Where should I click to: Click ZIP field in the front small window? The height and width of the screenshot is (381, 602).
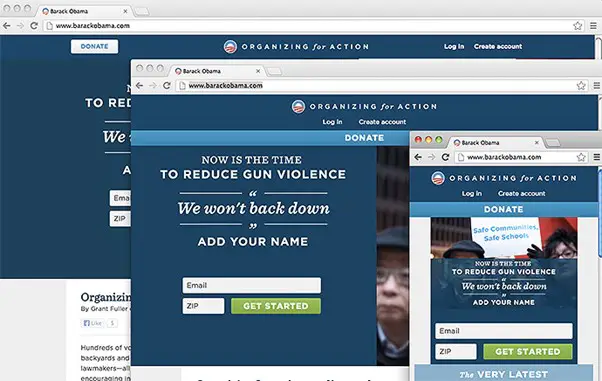[456, 351]
